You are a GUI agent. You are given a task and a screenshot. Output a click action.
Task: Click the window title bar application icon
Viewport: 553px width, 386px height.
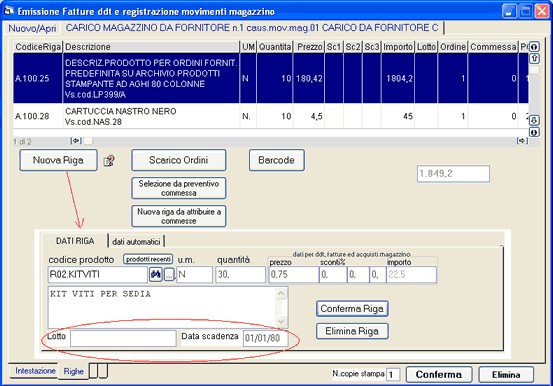tap(8, 11)
